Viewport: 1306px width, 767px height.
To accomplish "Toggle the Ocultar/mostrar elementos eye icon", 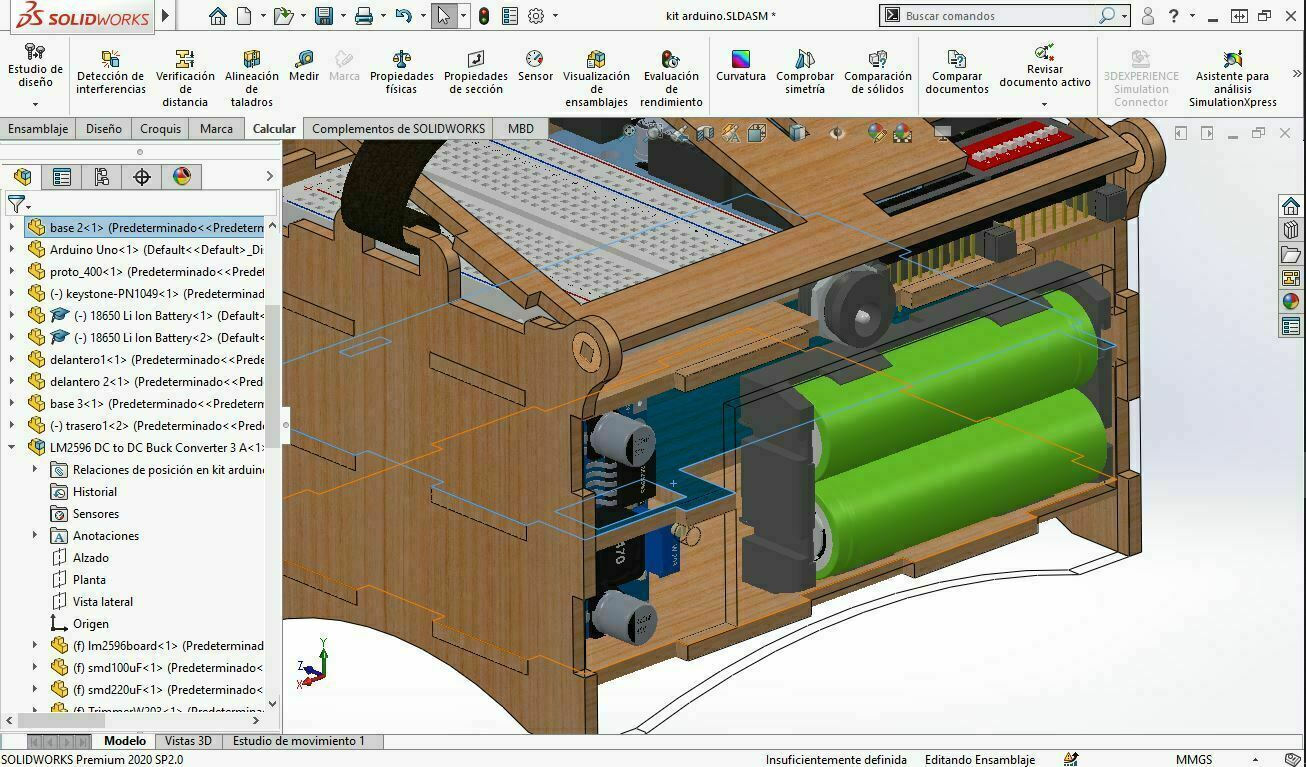I will (x=838, y=132).
